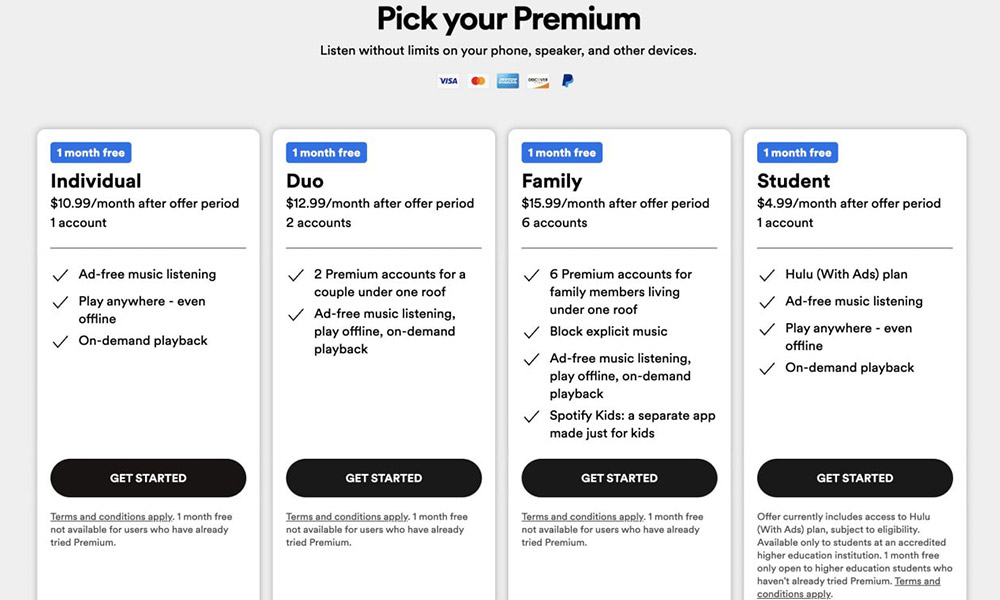The height and width of the screenshot is (600, 1000).
Task: Click the Visa payment icon
Action: (x=448, y=81)
